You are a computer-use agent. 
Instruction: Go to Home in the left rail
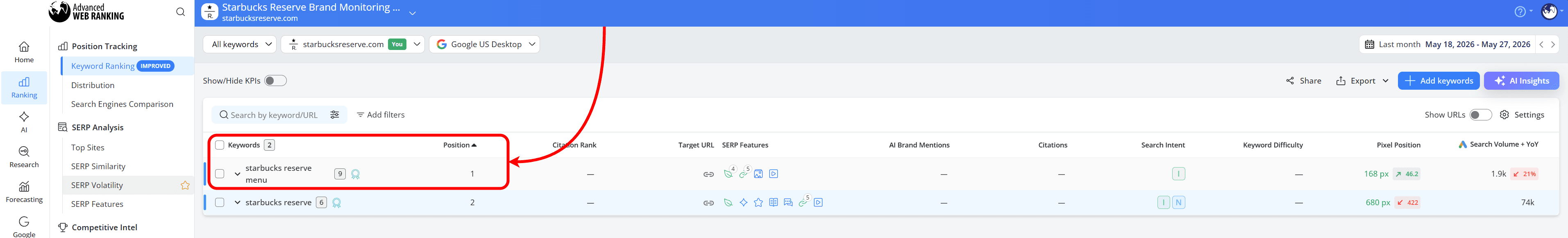[24, 52]
